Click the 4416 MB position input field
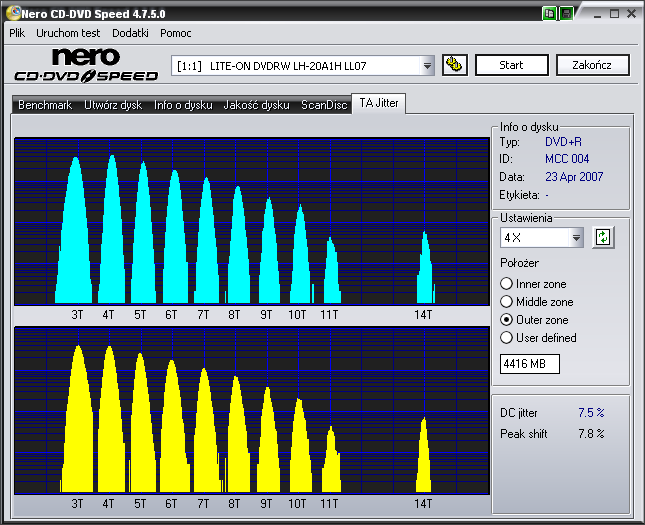Viewport: 645px width, 525px height. 530,364
